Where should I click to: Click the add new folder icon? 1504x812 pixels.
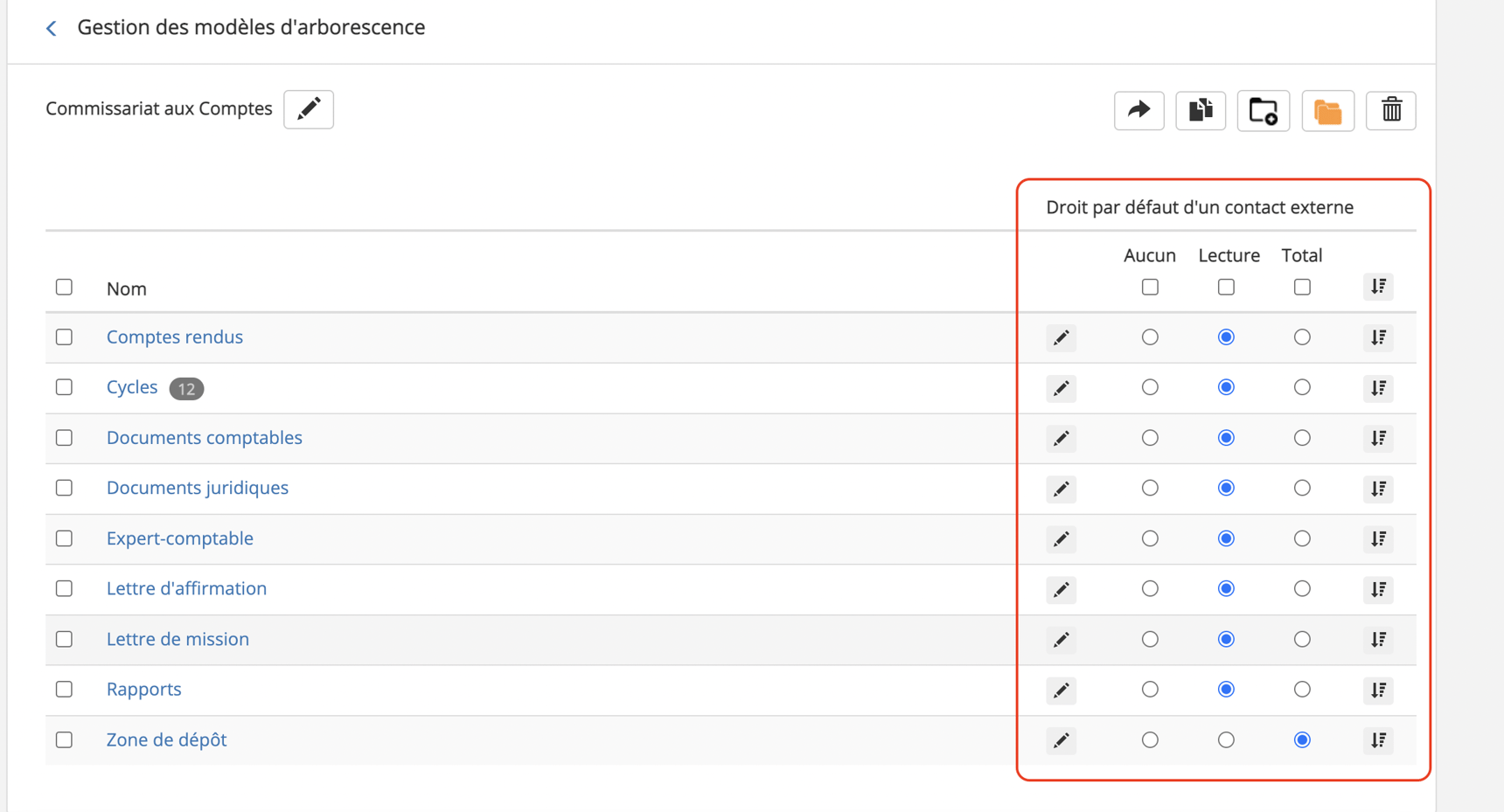pyautogui.click(x=1263, y=111)
